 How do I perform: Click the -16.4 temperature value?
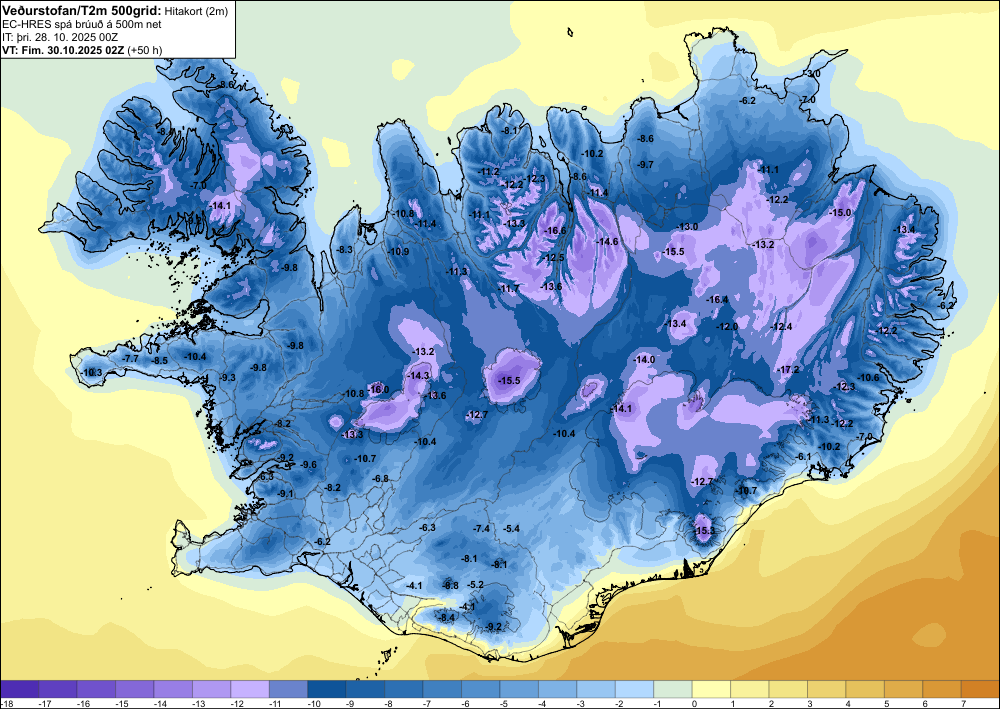tap(717, 299)
